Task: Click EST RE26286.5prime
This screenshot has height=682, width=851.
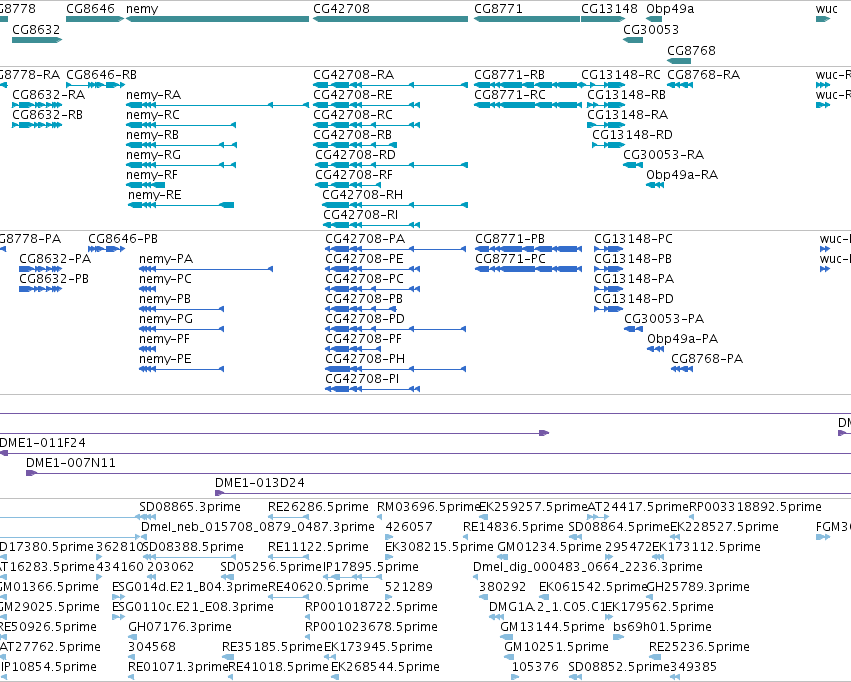Action: (318, 507)
